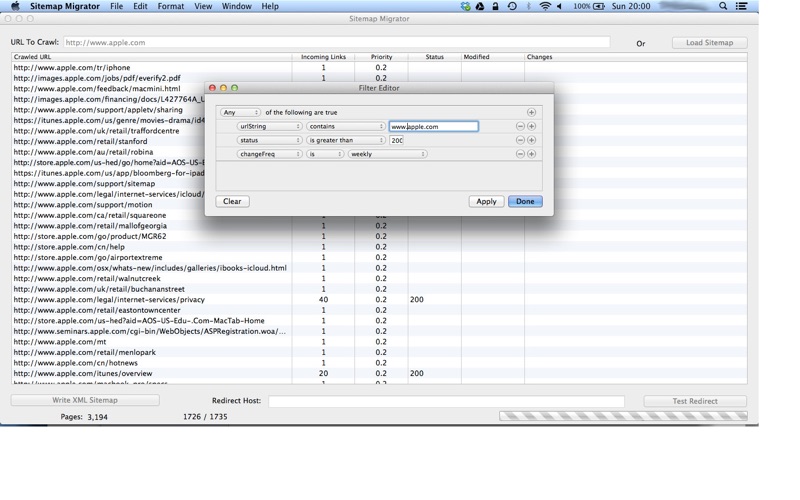Open Spotlight search magnifier icon
800x500 pixels.
click(723, 6)
